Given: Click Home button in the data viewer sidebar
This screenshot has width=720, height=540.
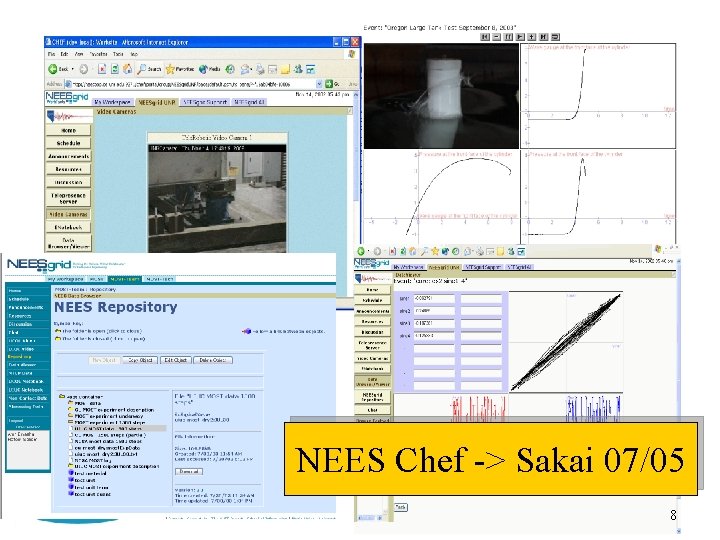Looking at the screenshot, I should [372, 290].
